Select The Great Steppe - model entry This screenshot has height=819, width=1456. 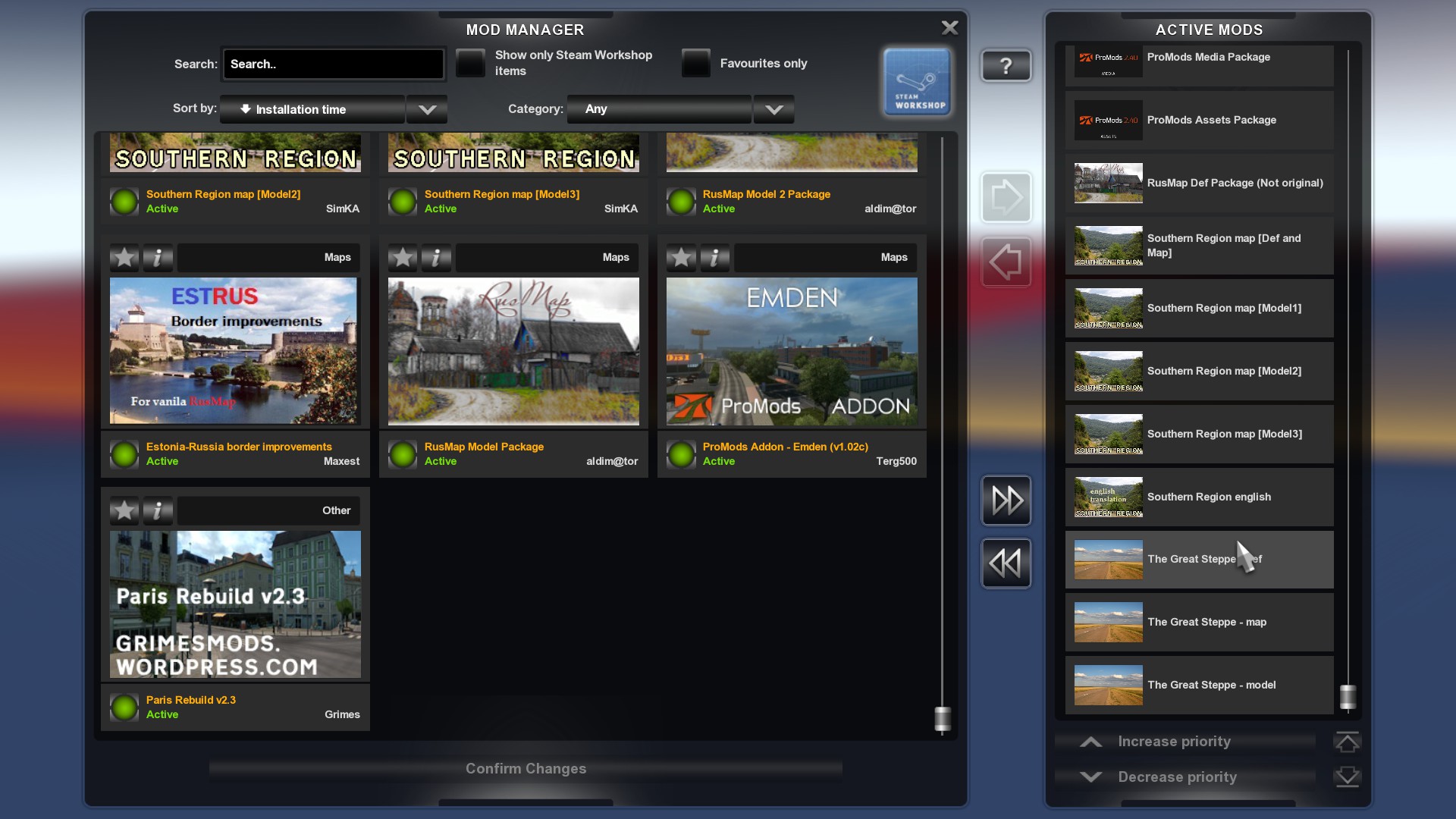point(1199,686)
